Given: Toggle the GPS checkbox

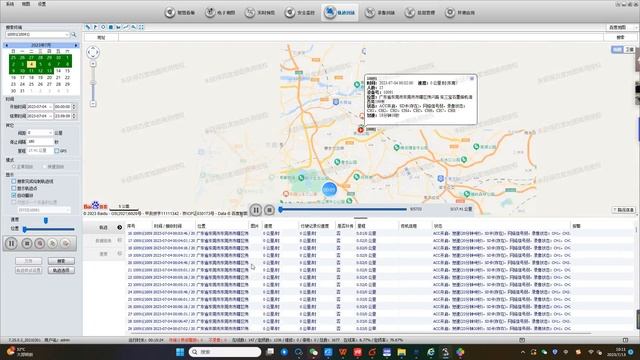Looking at the screenshot, I should pyautogui.click(x=57, y=151).
